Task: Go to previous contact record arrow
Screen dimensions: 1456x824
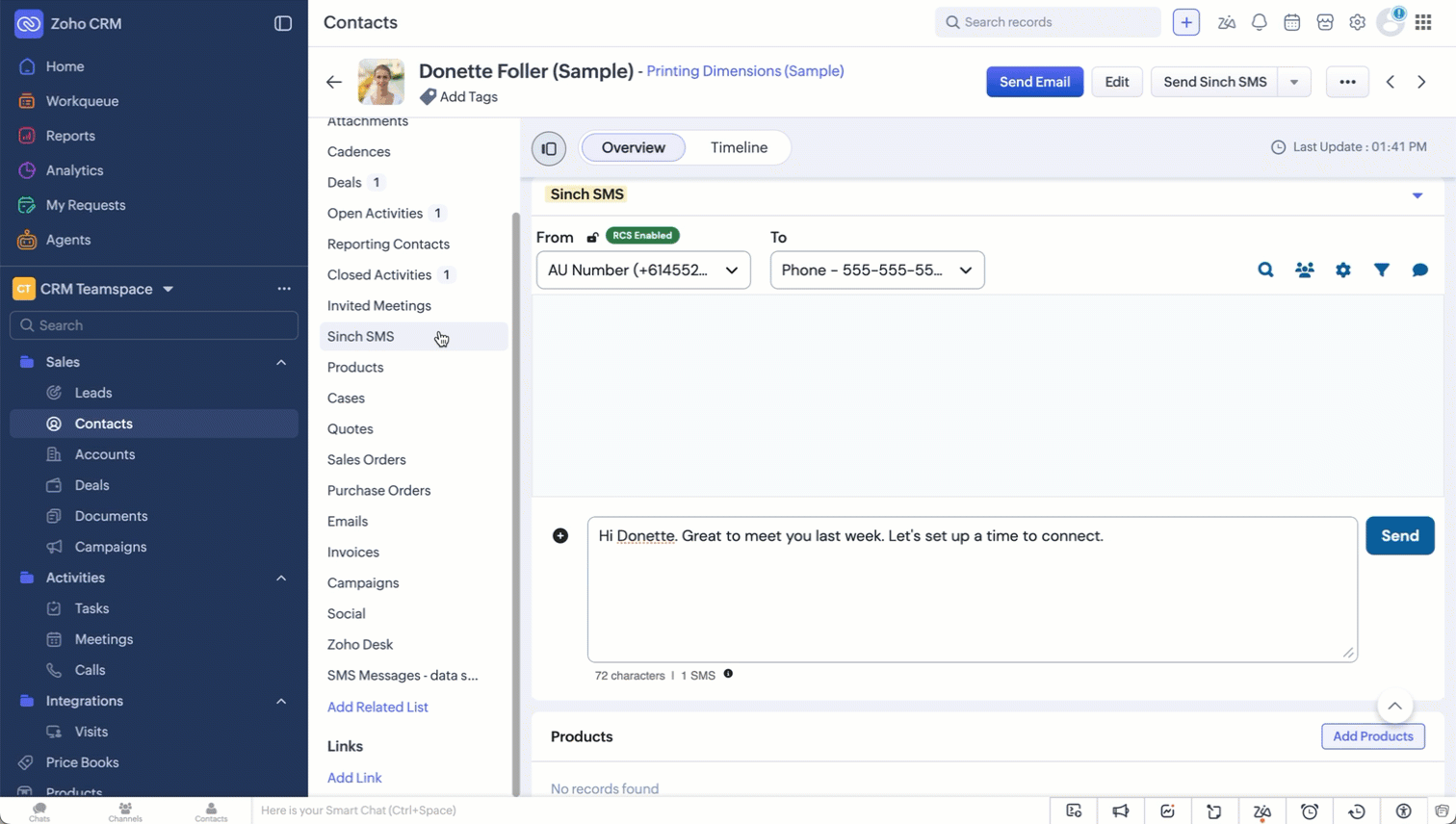Action: tap(1391, 82)
